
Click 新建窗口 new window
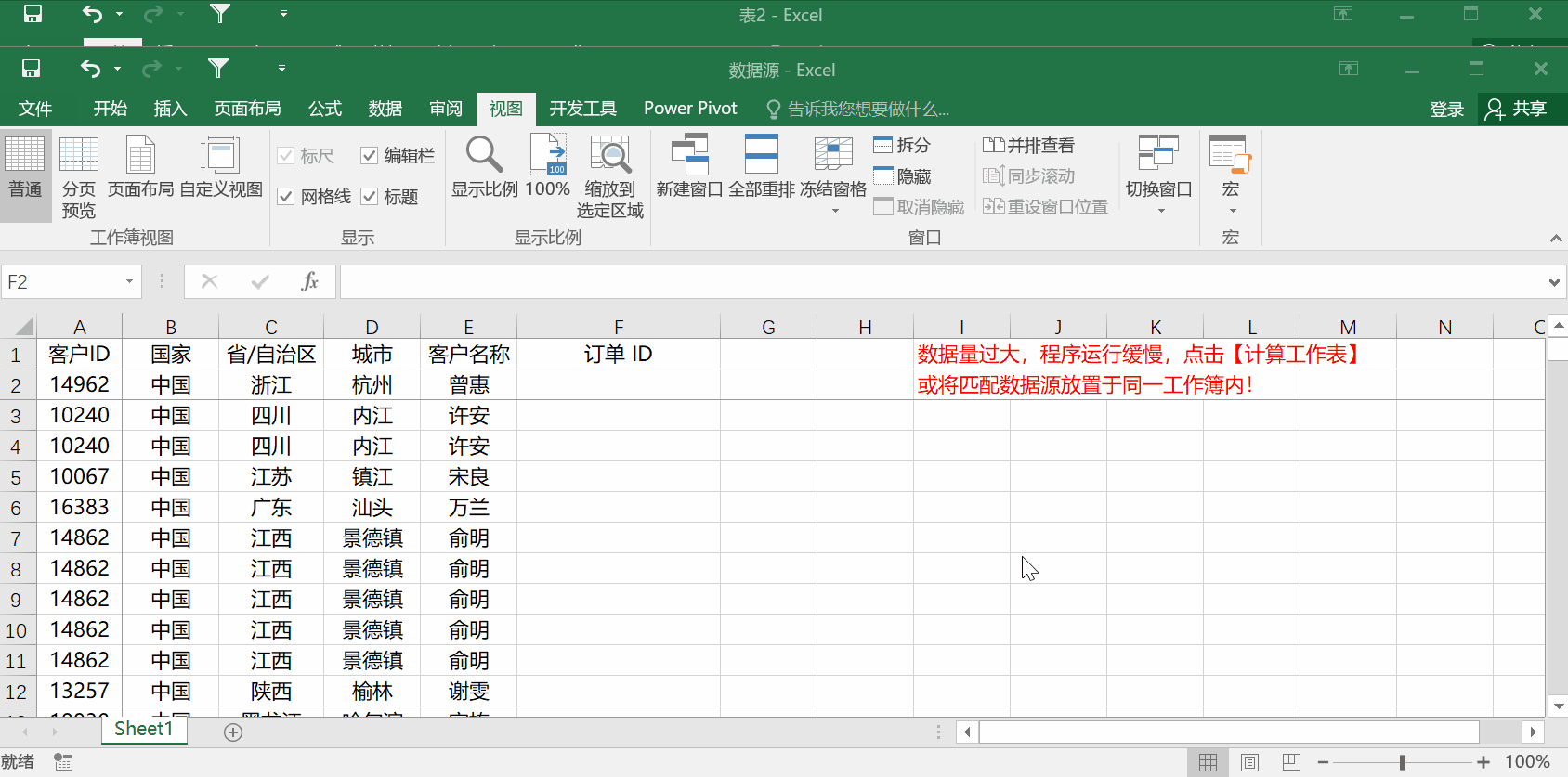689,168
